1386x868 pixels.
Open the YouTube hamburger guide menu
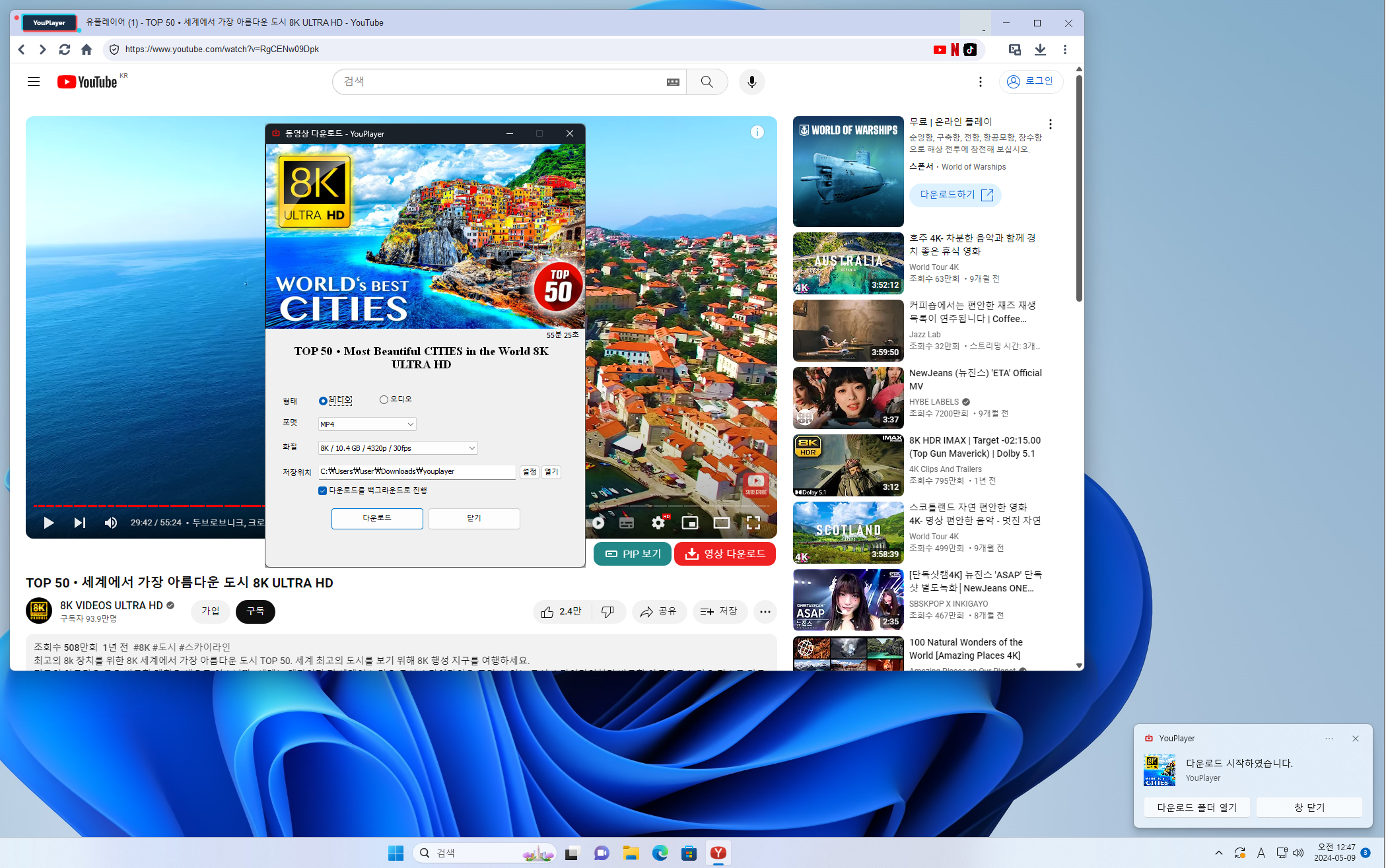34,82
